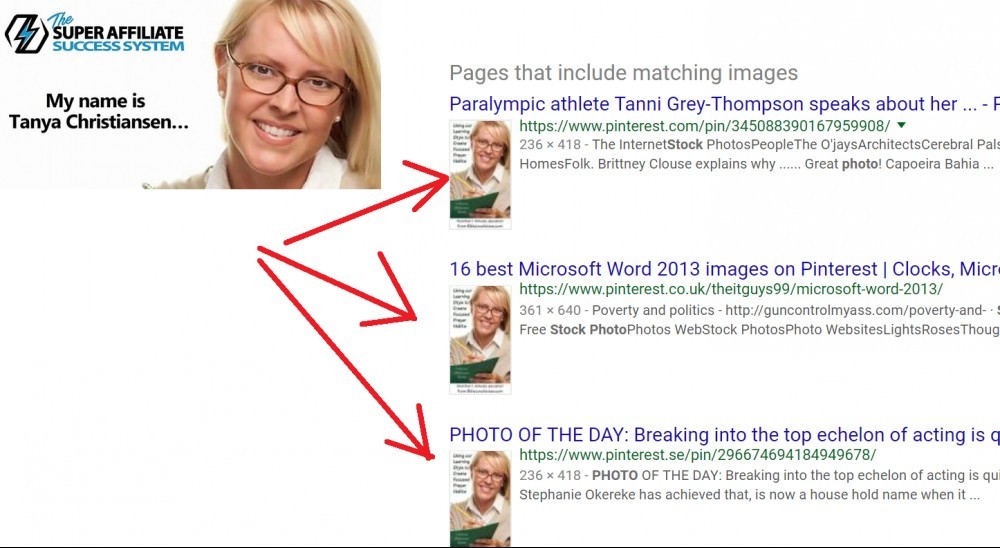Open thumbnail under the Microsoft Word 2013 result
The image size is (1000, 548).
click(x=480, y=339)
